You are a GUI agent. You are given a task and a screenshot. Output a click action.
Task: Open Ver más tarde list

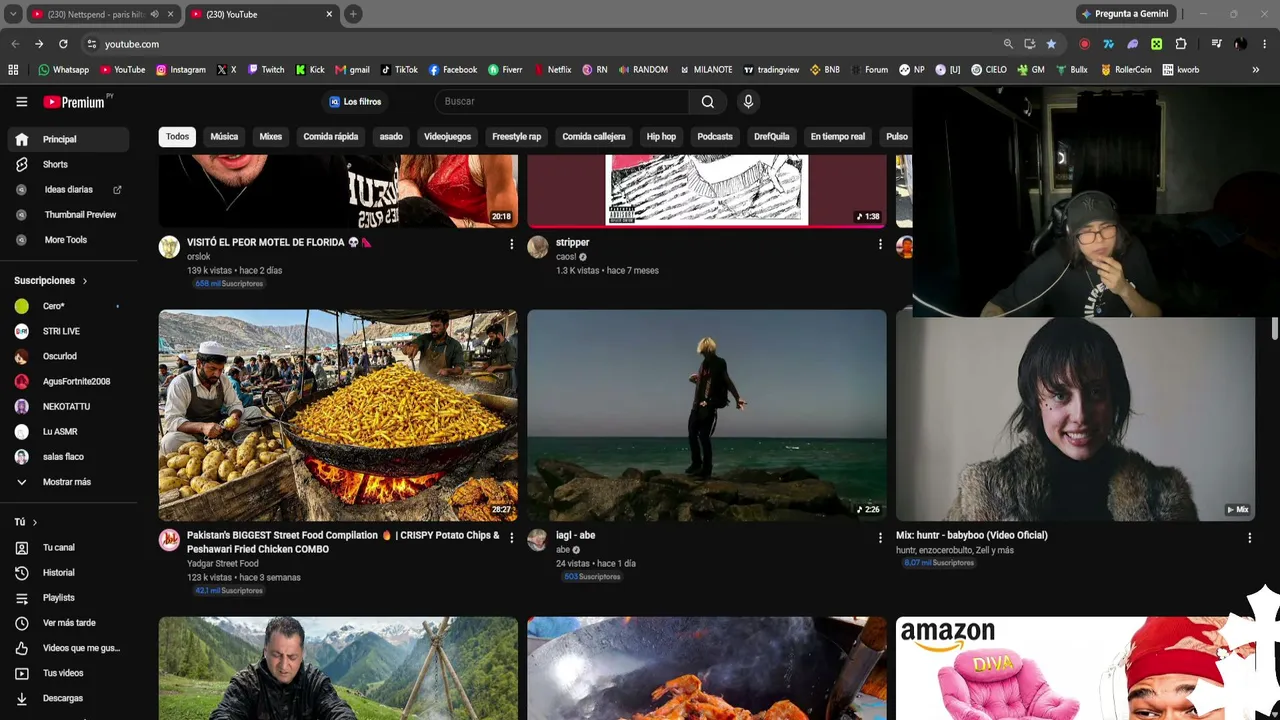[68, 623]
